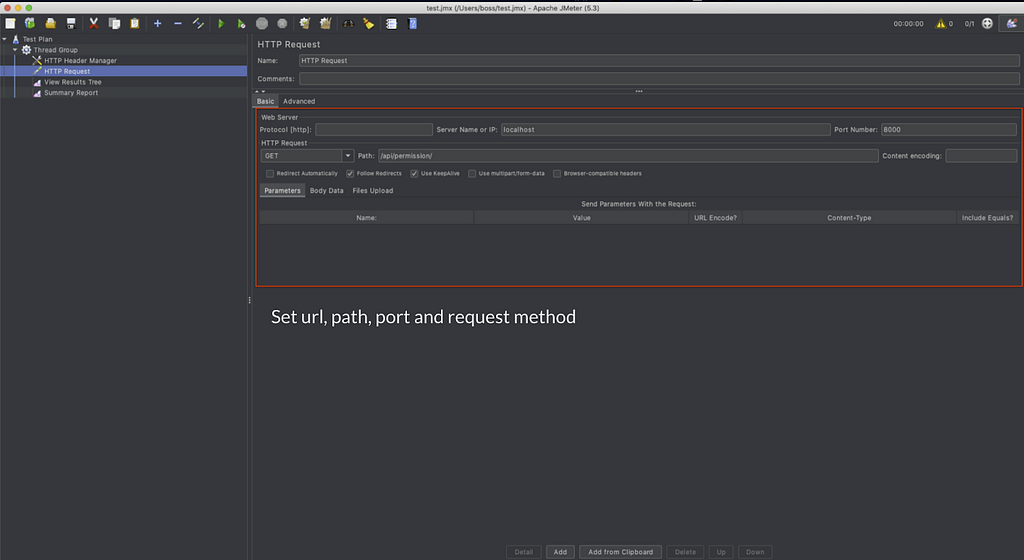Viewport: 1024px width, 560px height.
Task: Click the New test plan toolbar icon
Action: click(x=10, y=23)
